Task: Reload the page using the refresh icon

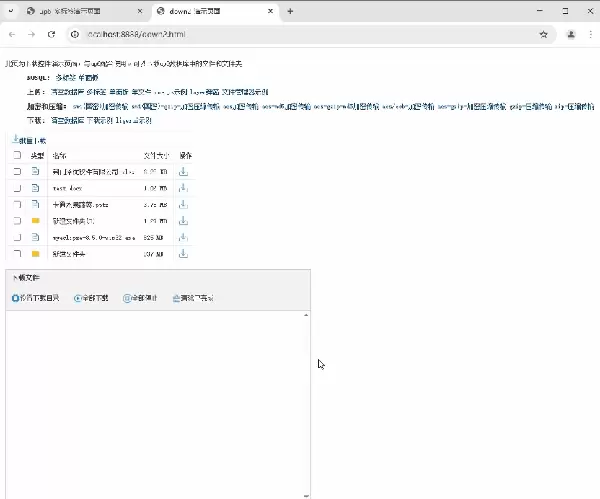Action: pyautogui.click(x=53, y=33)
